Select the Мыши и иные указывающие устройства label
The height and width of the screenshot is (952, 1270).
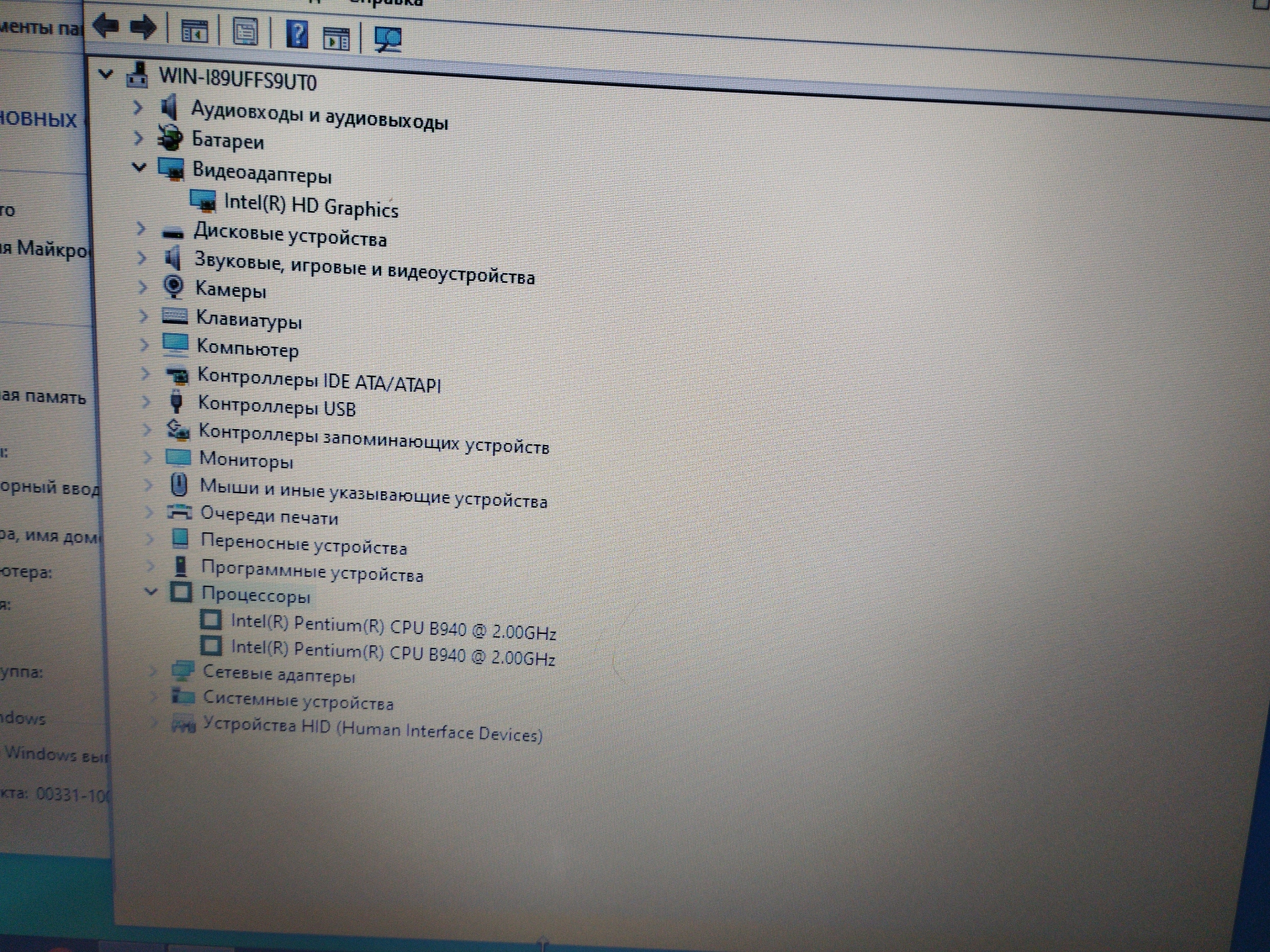tap(374, 493)
